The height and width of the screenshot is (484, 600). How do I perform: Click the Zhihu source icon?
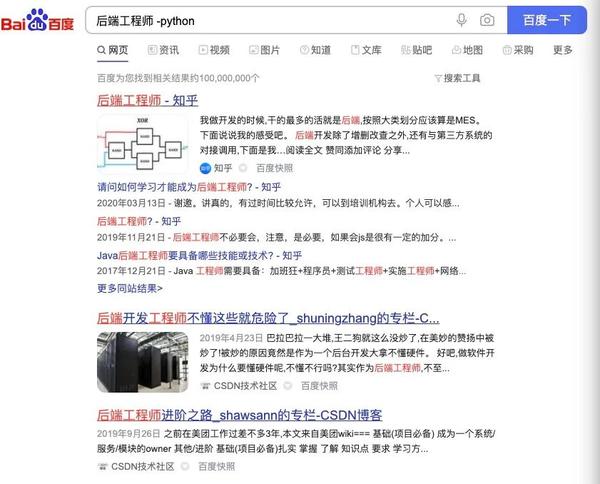coord(205,168)
